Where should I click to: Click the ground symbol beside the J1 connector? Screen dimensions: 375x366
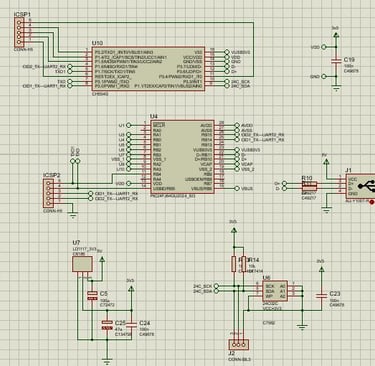(x=327, y=210)
